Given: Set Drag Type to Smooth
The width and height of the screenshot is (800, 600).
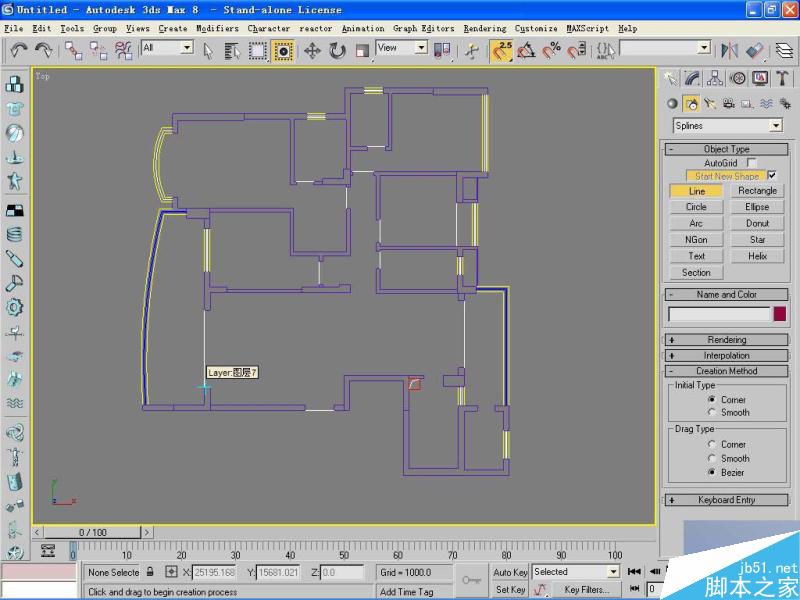Looking at the screenshot, I should pyautogui.click(x=714, y=458).
